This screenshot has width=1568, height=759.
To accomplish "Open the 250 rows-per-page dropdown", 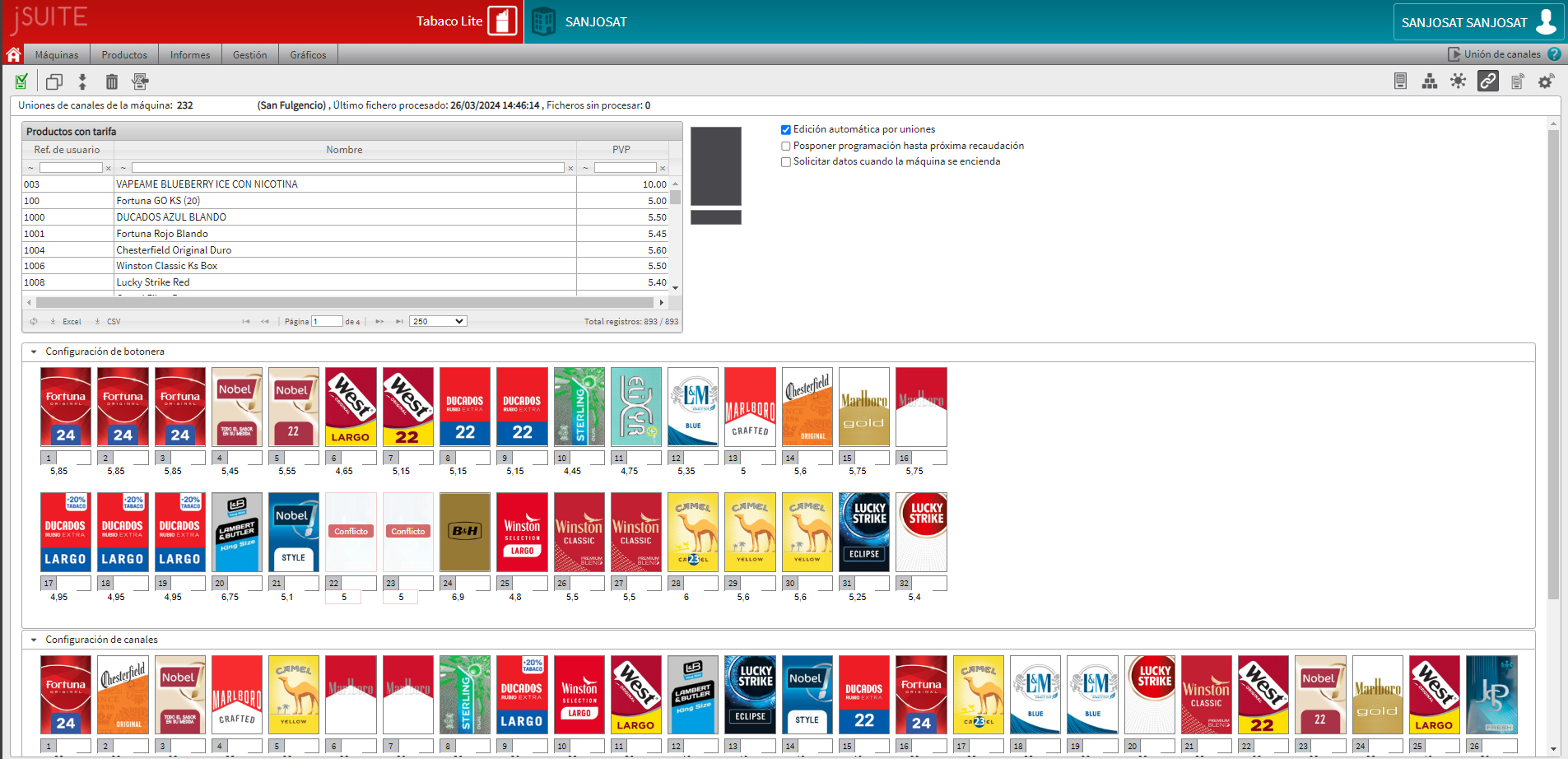I will click(x=438, y=321).
